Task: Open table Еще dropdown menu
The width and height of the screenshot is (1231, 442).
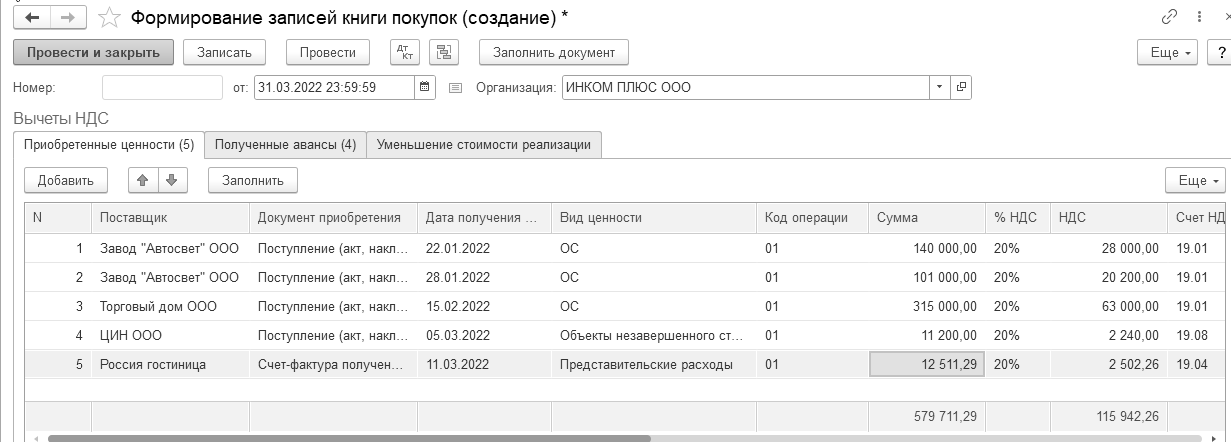Action: [x=1196, y=181]
